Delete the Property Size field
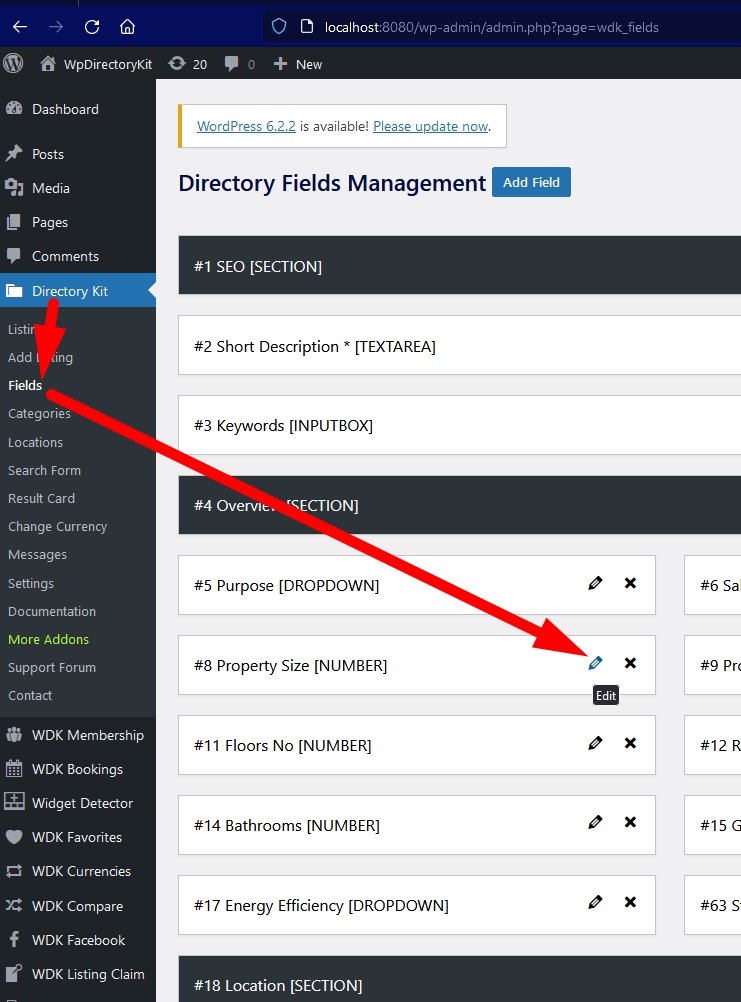 630,663
